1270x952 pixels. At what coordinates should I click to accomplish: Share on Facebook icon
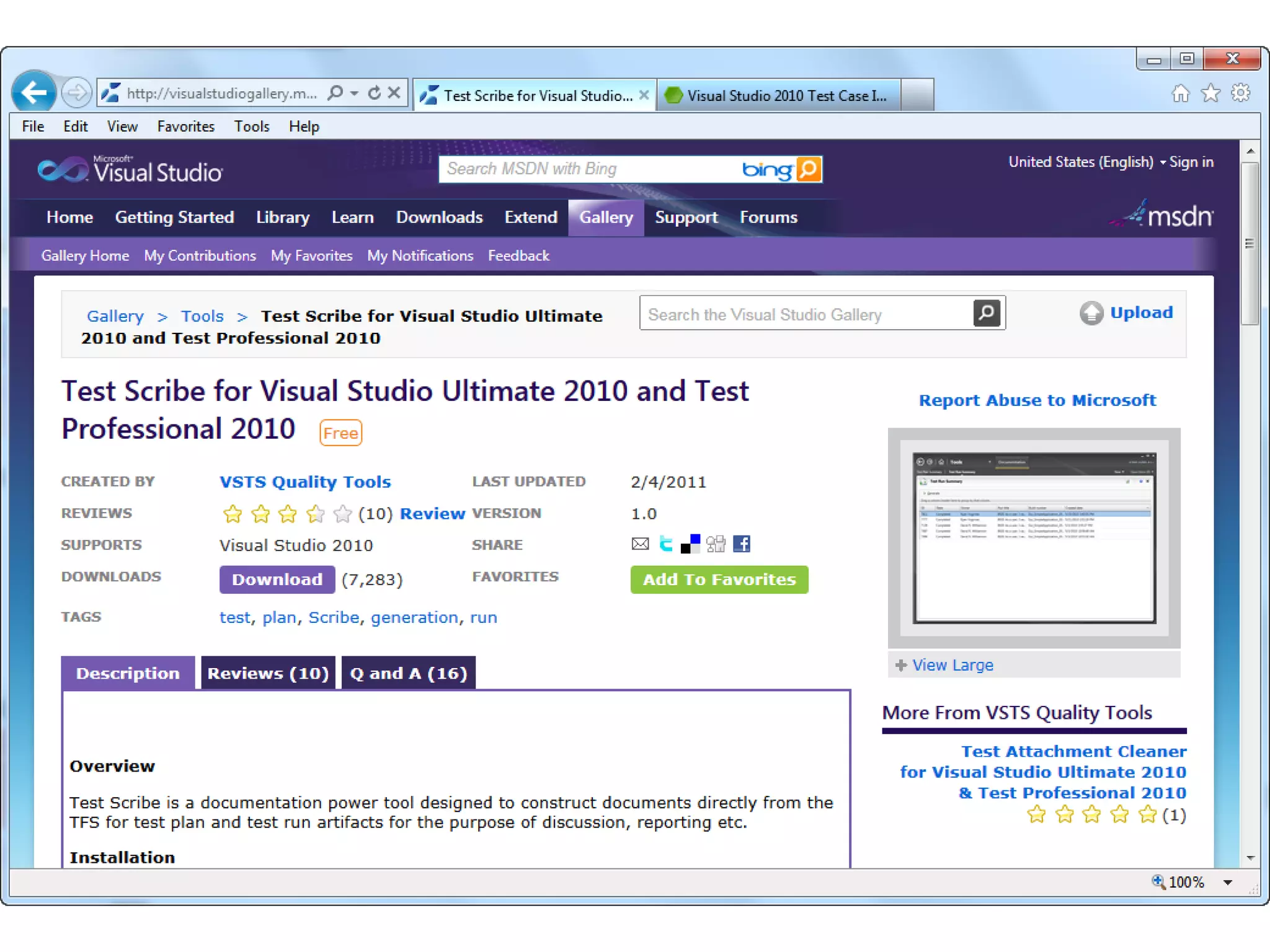(x=742, y=544)
